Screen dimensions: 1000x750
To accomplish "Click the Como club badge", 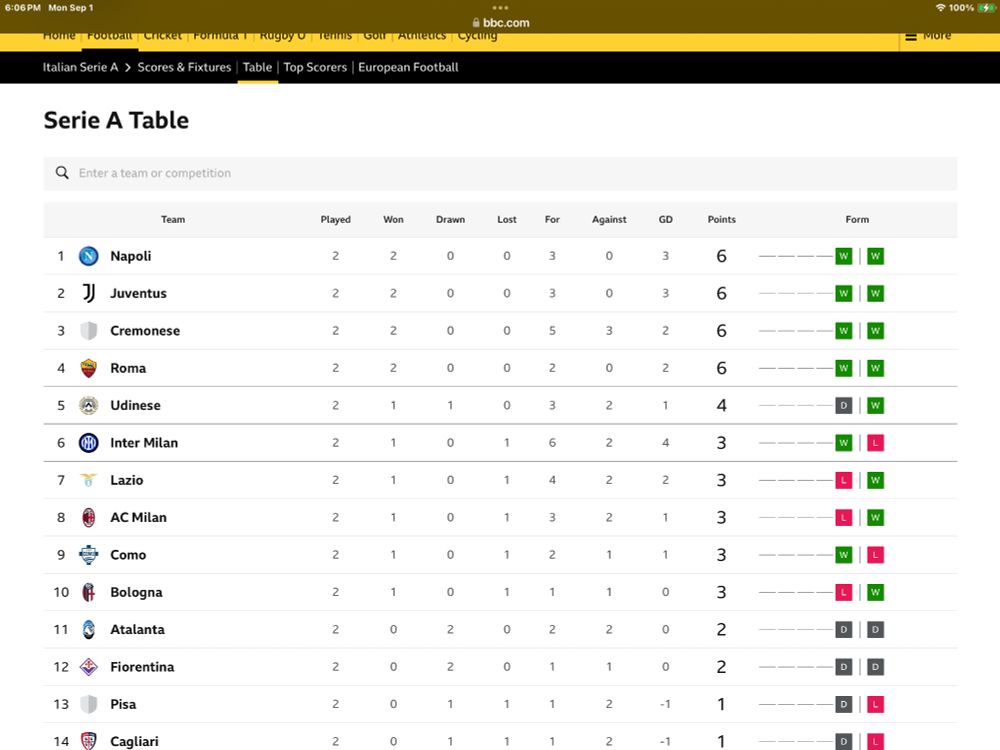I will click(89, 555).
